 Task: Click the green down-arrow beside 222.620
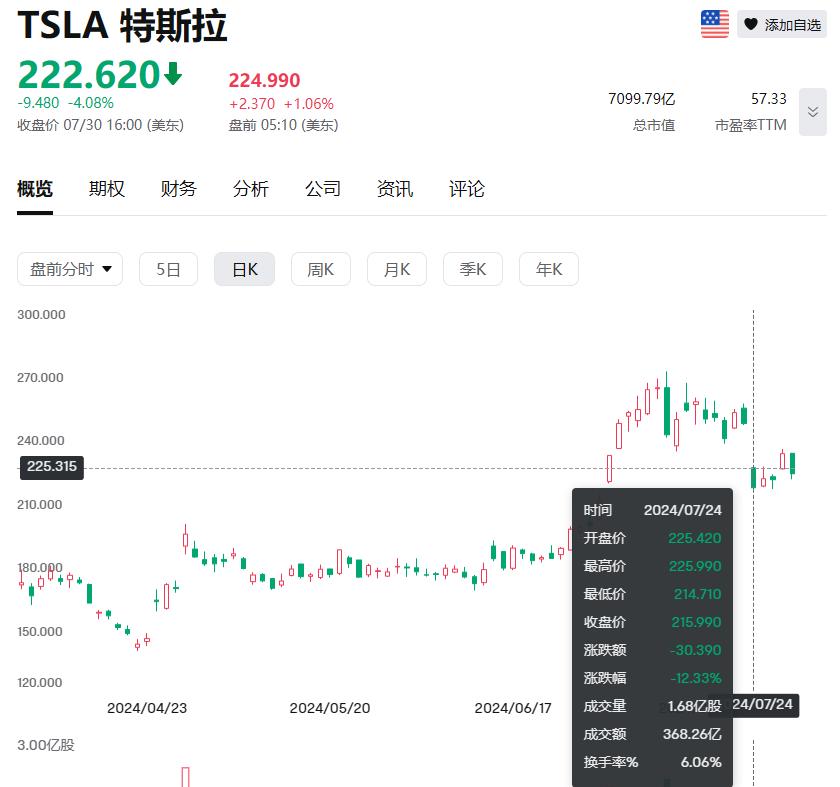(x=173, y=73)
